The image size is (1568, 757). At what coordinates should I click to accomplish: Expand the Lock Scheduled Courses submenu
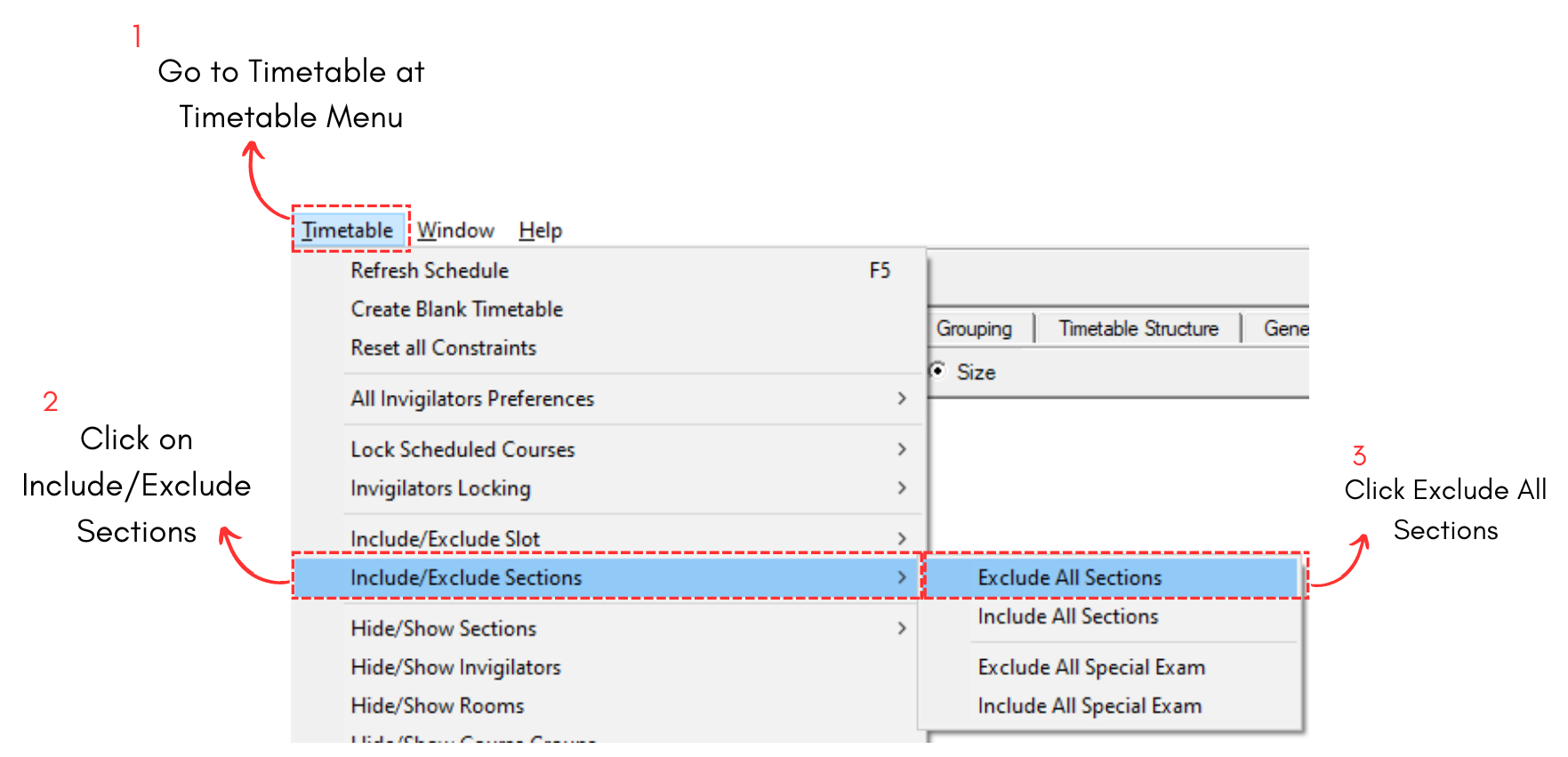pos(462,449)
